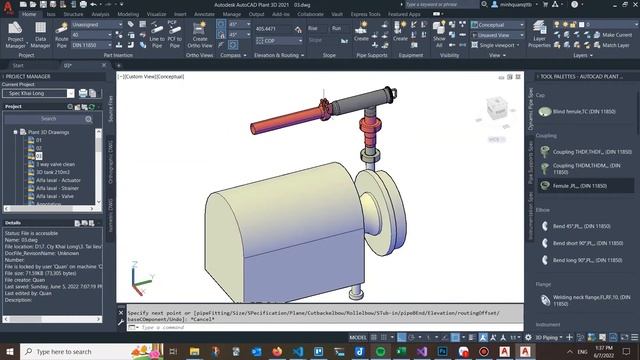Click the printer icon beside the project dropdown
640x360 pixels.
pos(83,93)
